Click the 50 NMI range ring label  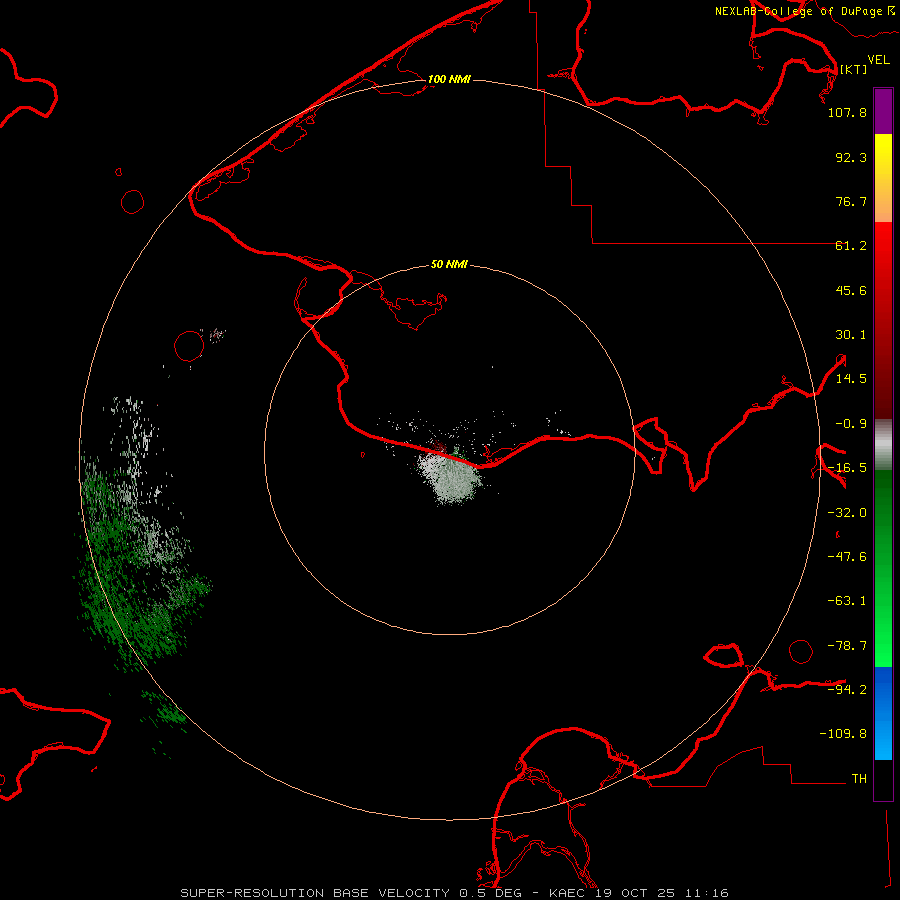[449, 264]
